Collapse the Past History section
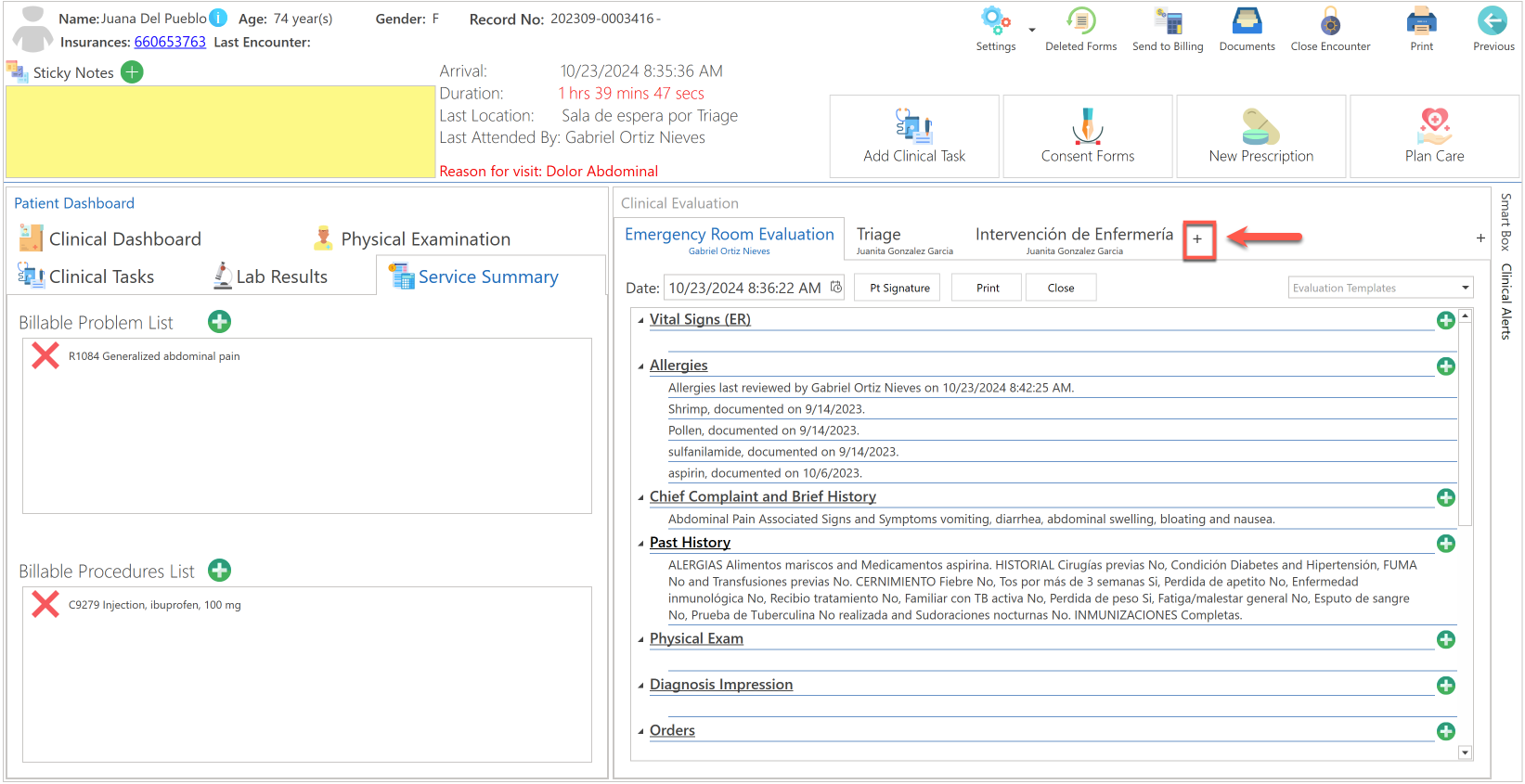 [x=640, y=544]
